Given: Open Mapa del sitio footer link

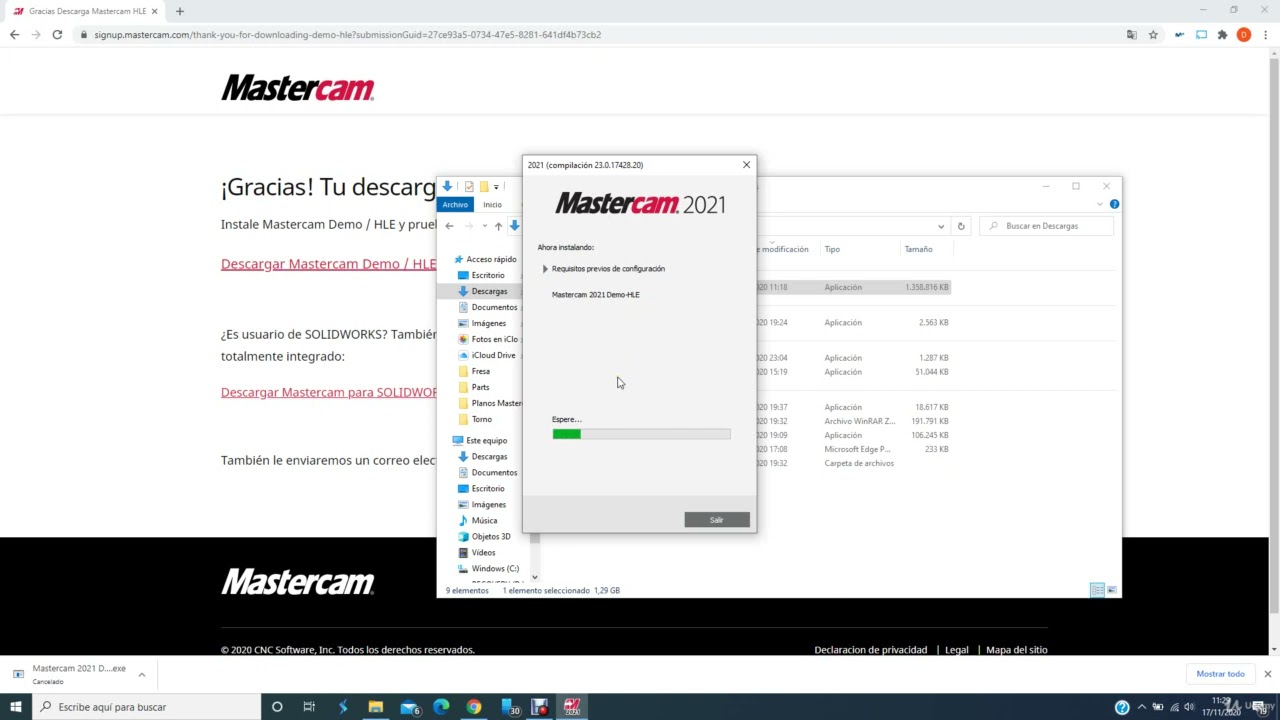Looking at the screenshot, I should tap(1016, 650).
